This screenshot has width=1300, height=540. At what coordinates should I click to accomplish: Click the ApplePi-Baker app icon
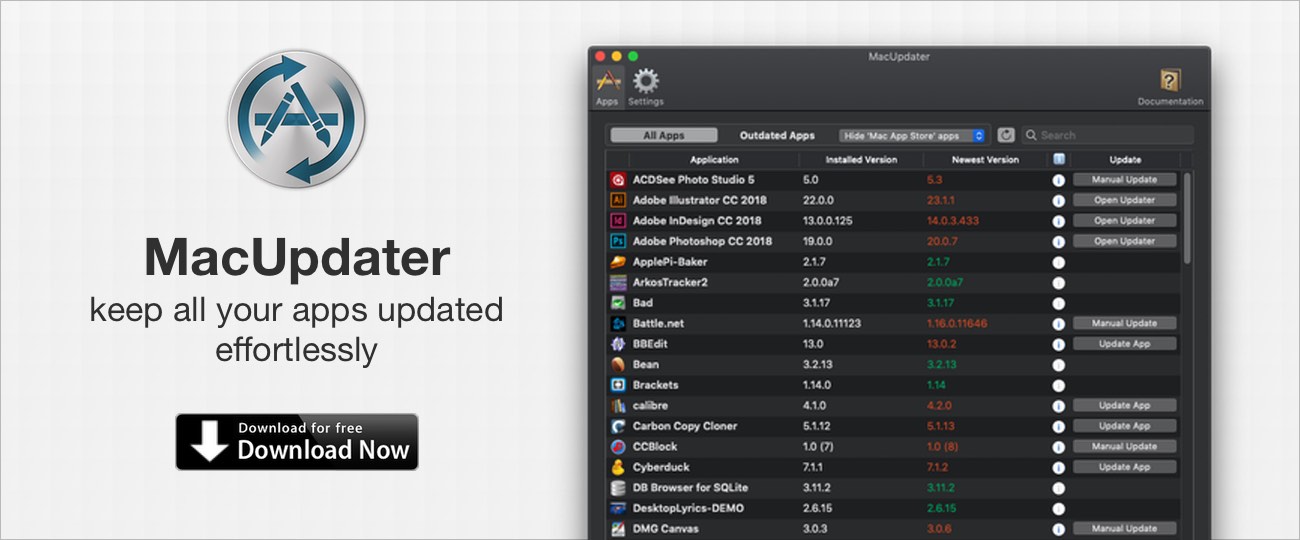617,262
